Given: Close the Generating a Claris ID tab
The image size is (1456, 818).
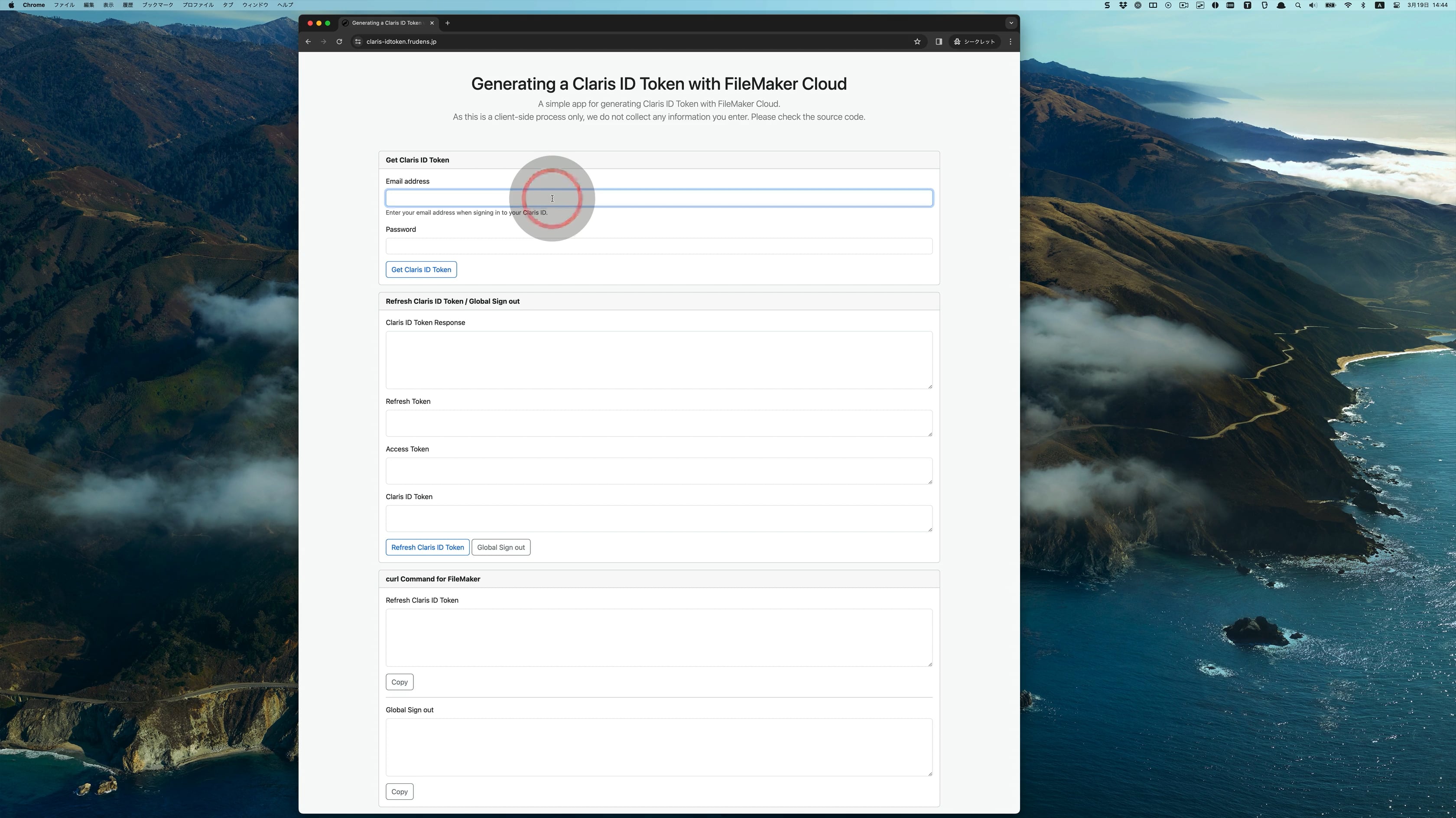Looking at the screenshot, I should [x=432, y=23].
